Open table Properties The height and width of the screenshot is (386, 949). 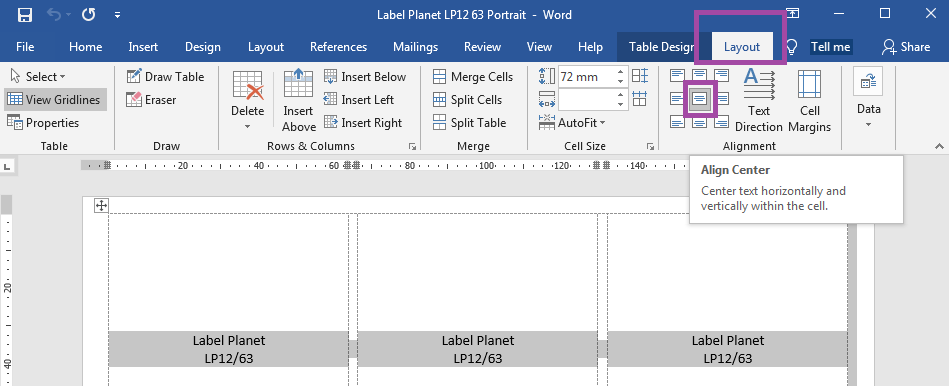click(43, 123)
